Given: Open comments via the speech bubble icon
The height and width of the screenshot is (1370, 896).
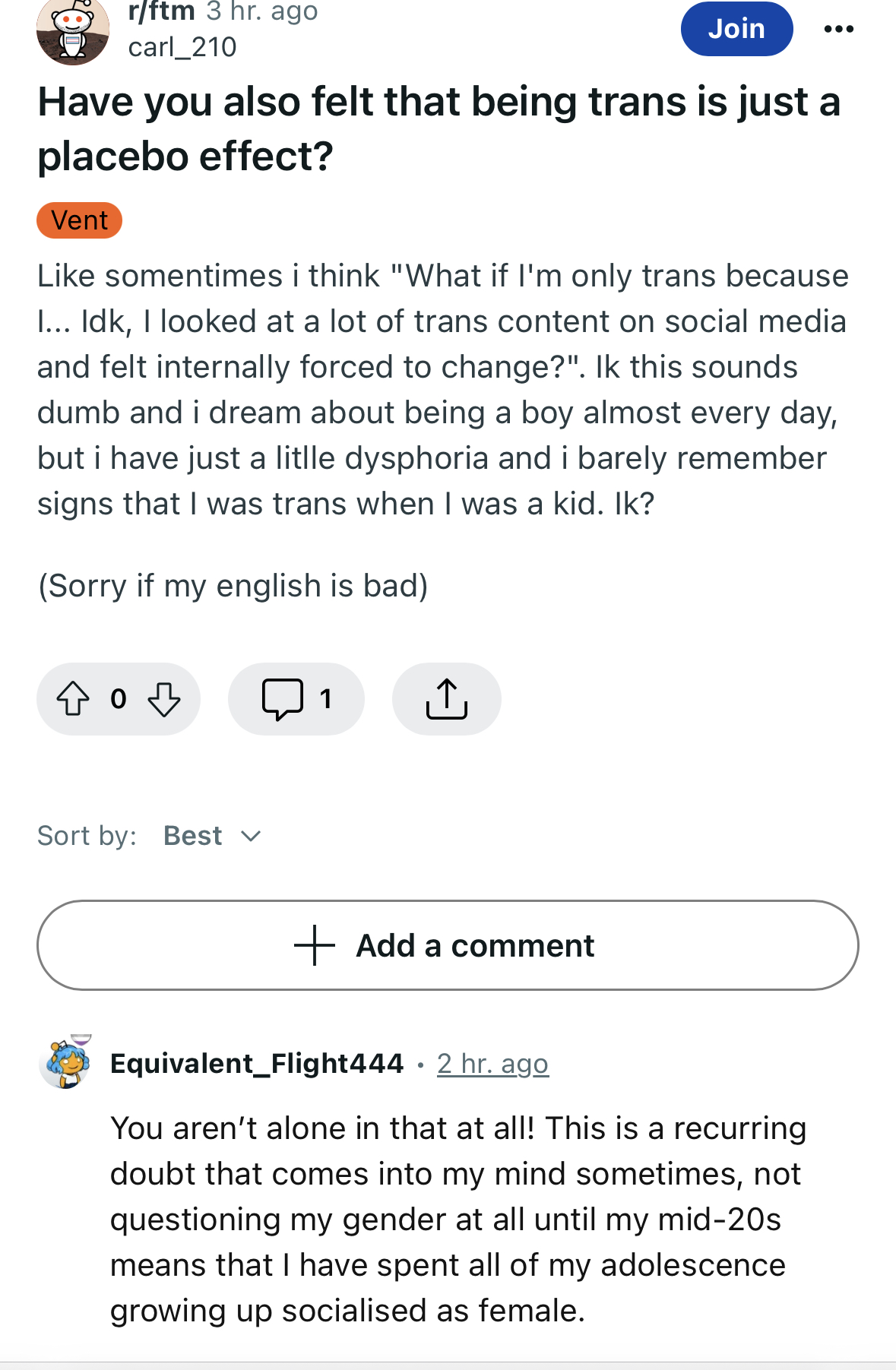Looking at the screenshot, I should 283,698.
